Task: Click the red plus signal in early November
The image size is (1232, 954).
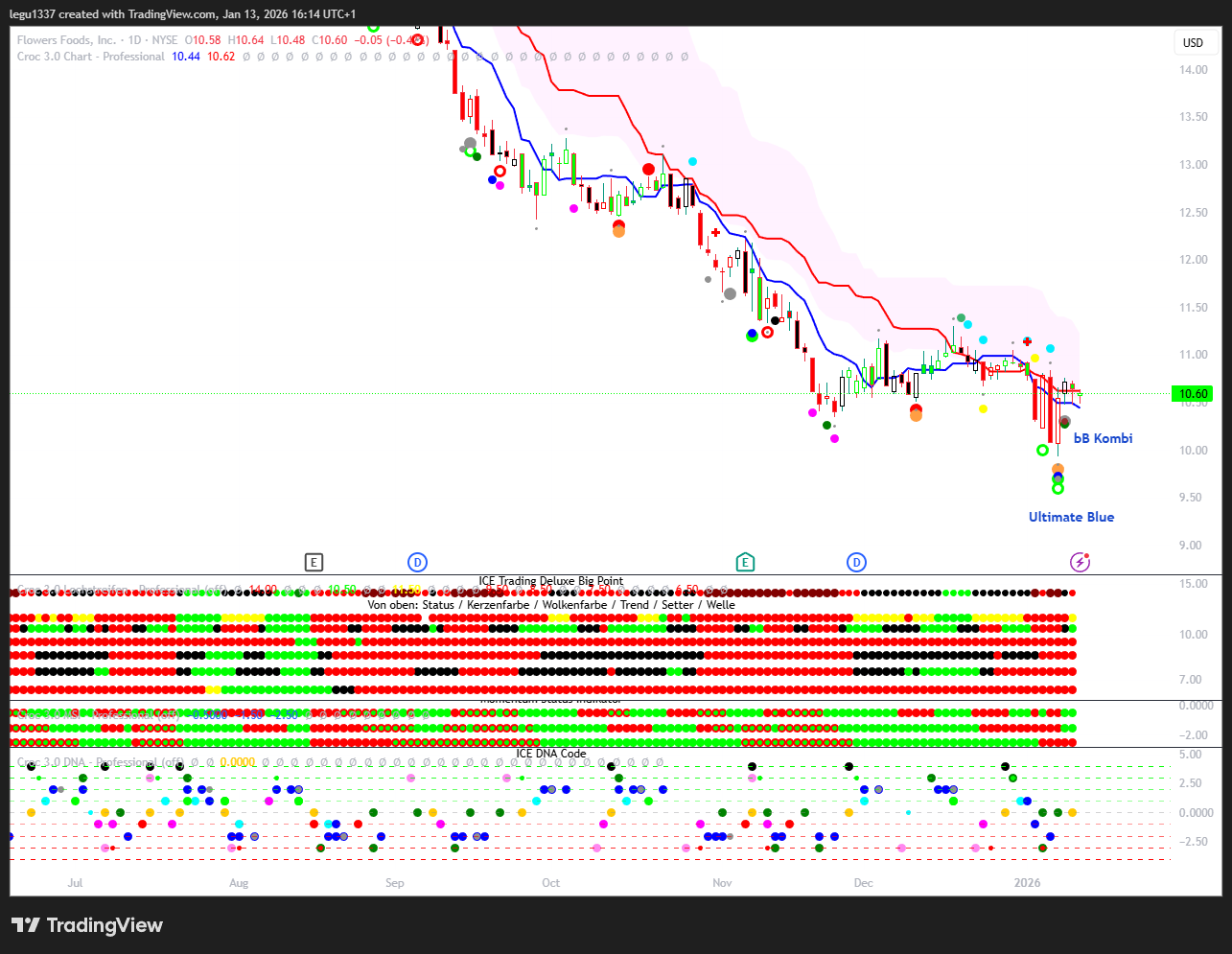Action: (715, 232)
